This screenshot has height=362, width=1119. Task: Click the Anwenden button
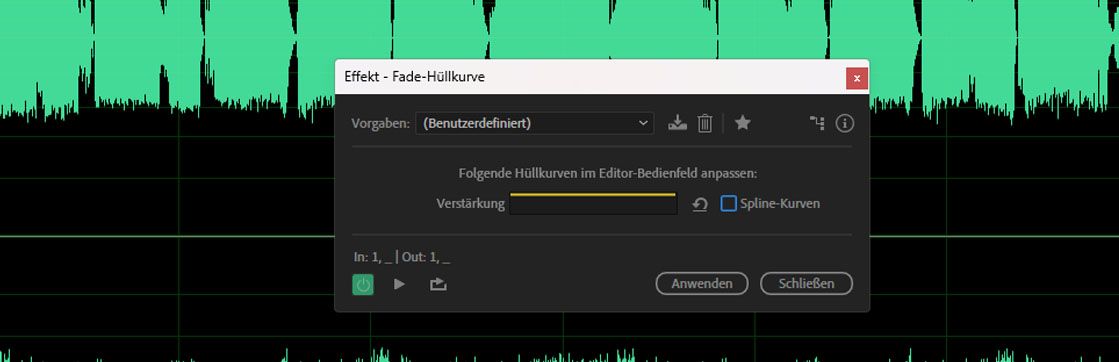(x=702, y=283)
